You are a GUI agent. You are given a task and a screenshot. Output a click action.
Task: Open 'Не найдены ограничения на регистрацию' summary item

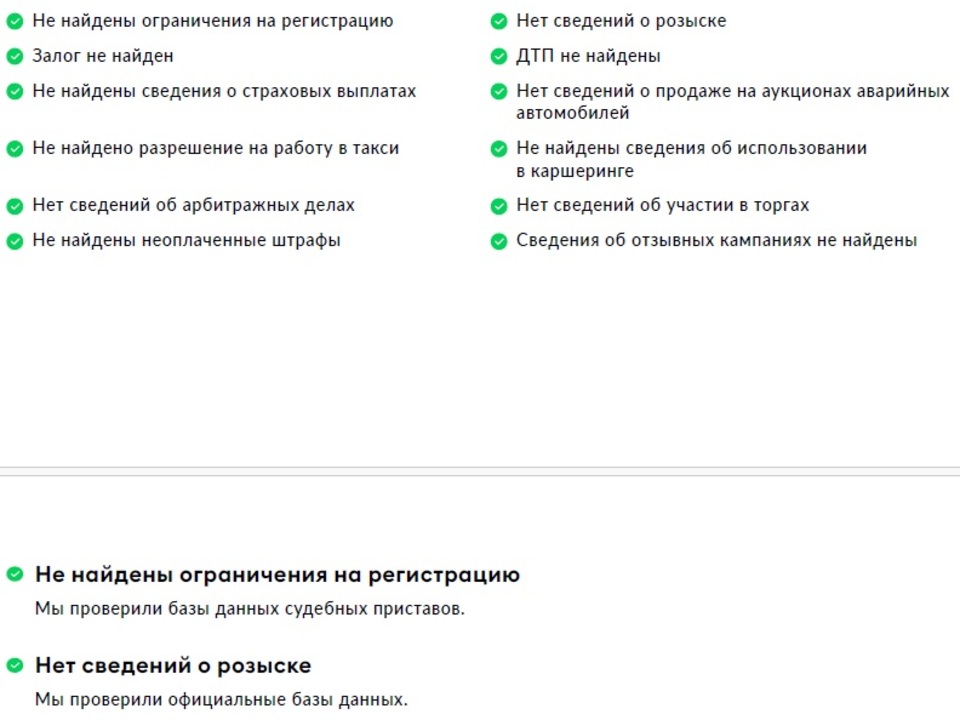(212, 21)
